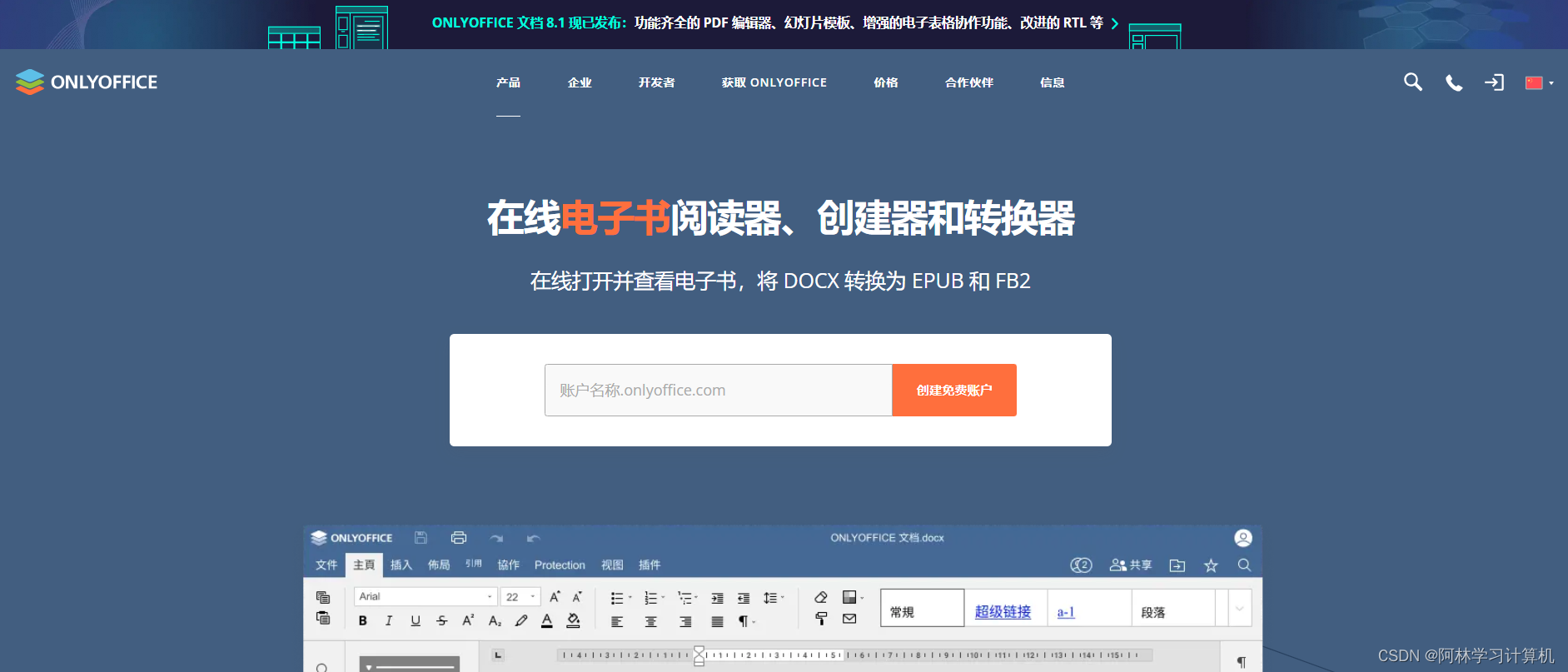Click the undo arrow in editor title bar
This screenshot has width=1568, height=672.
(534, 538)
